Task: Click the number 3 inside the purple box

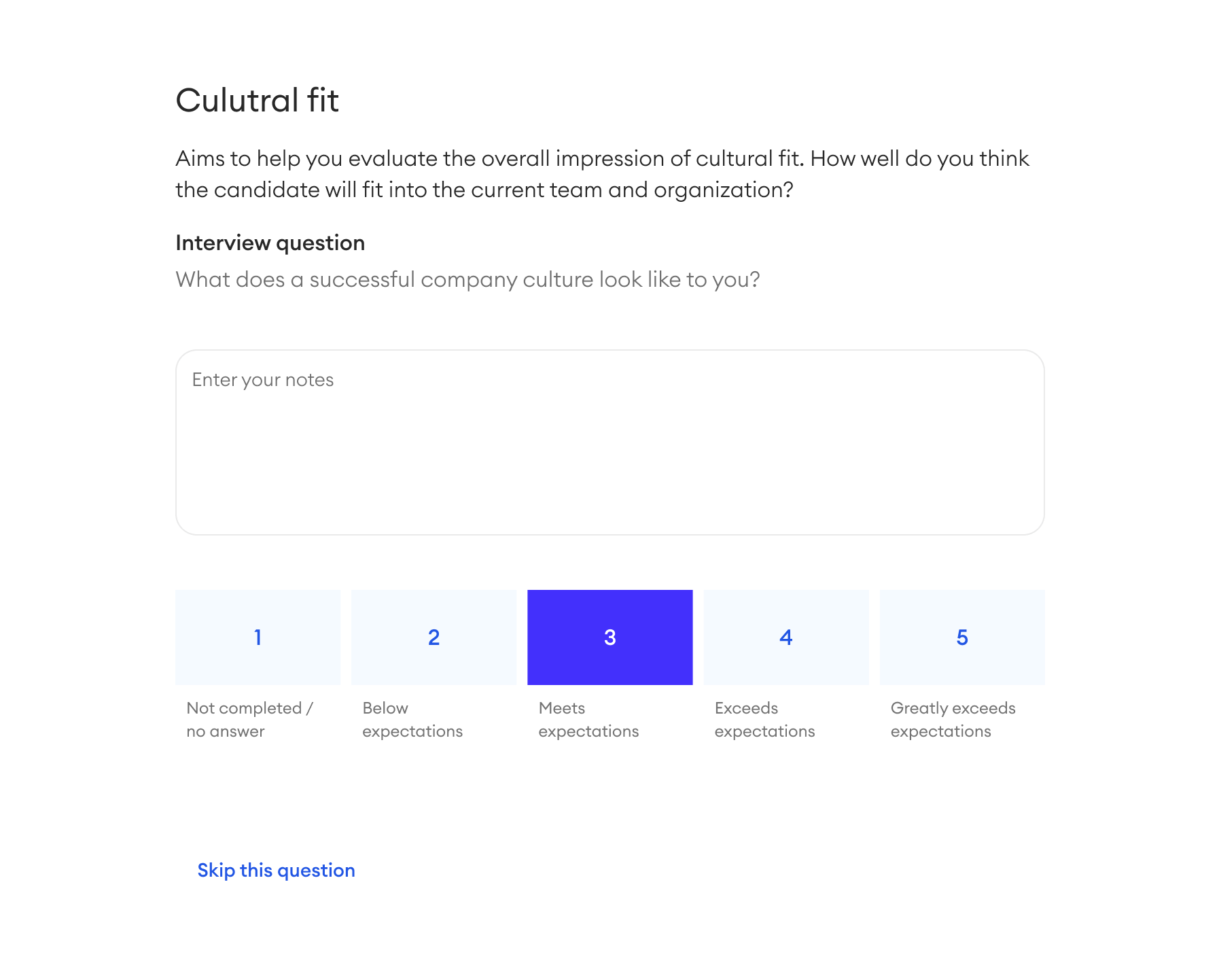Action: pyautogui.click(x=609, y=637)
